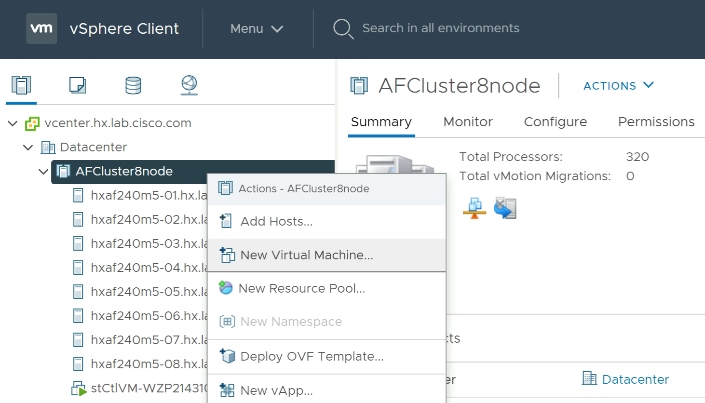Click the cluster server image thumbnail
Image resolution: width=705 pixels, height=403 pixels.
click(395, 164)
